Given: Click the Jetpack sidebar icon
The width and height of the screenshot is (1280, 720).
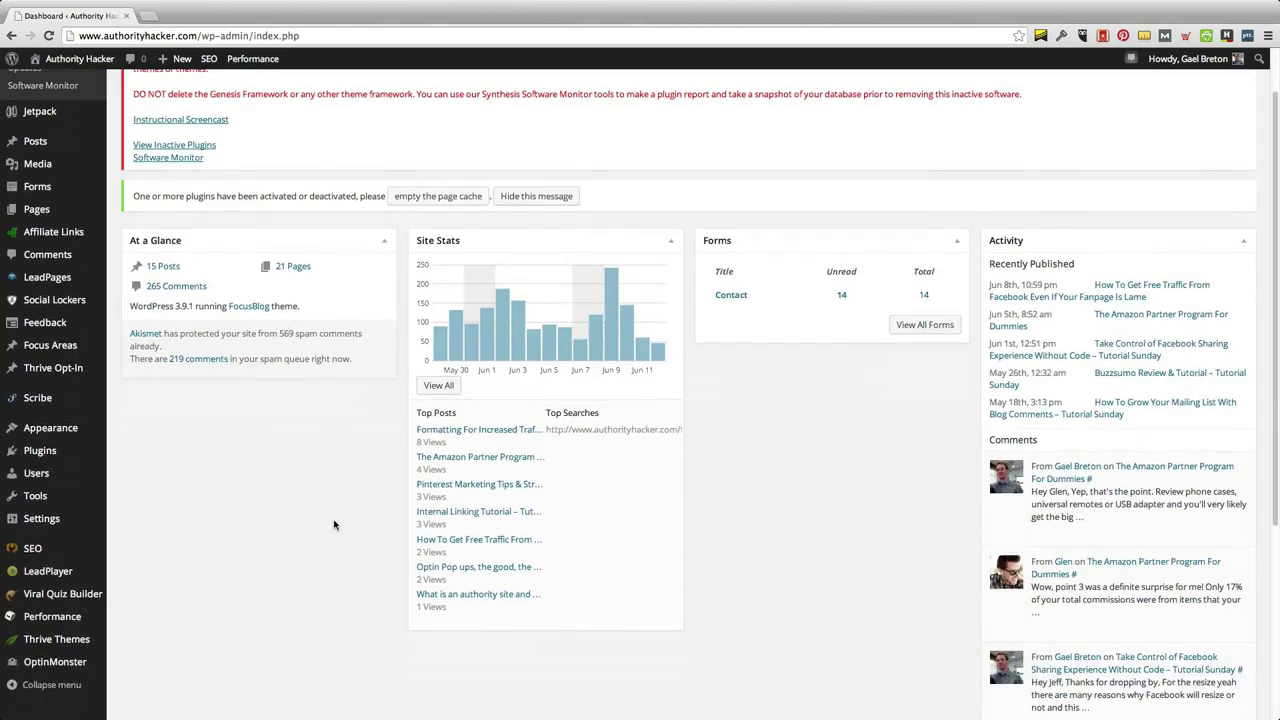Looking at the screenshot, I should click(12, 111).
